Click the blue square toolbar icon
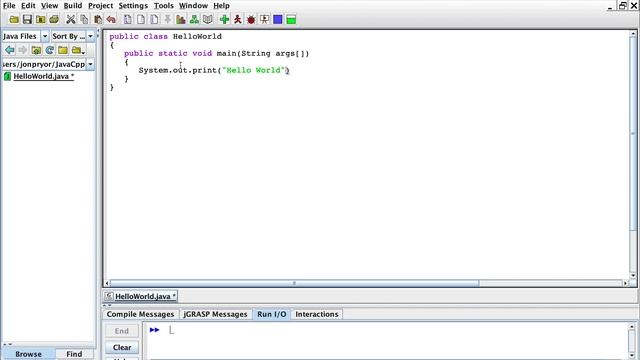This screenshot has width=640, height=360. pos(278,19)
